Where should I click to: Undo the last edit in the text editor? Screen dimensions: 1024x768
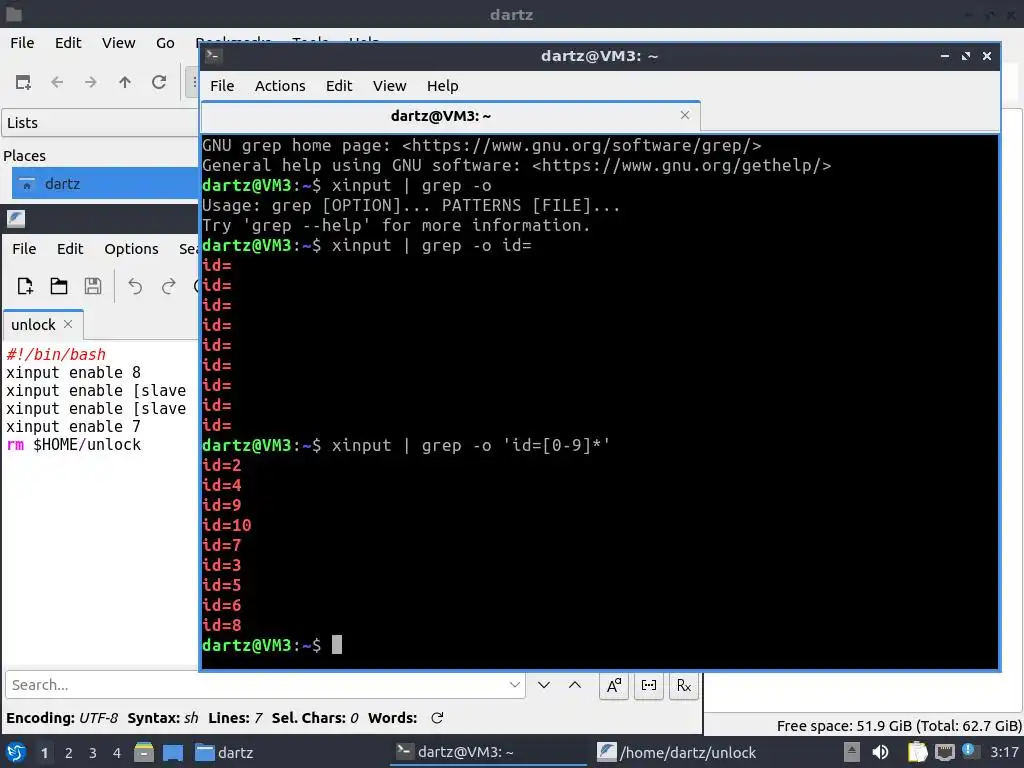click(135, 286)
